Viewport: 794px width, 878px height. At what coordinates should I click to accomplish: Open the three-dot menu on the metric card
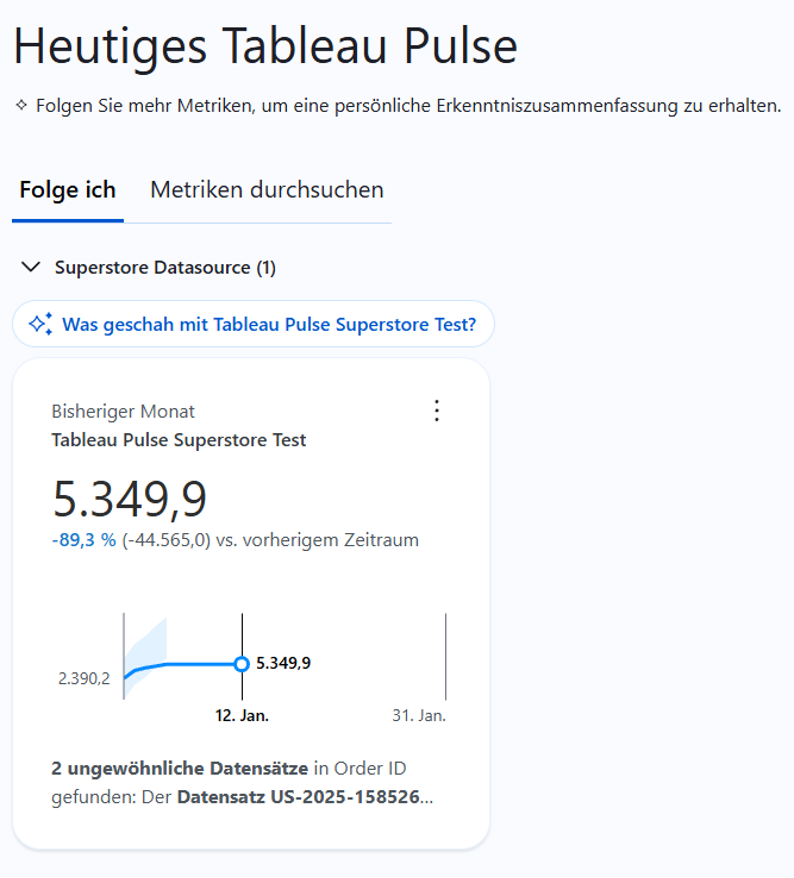tap(436, 411)
